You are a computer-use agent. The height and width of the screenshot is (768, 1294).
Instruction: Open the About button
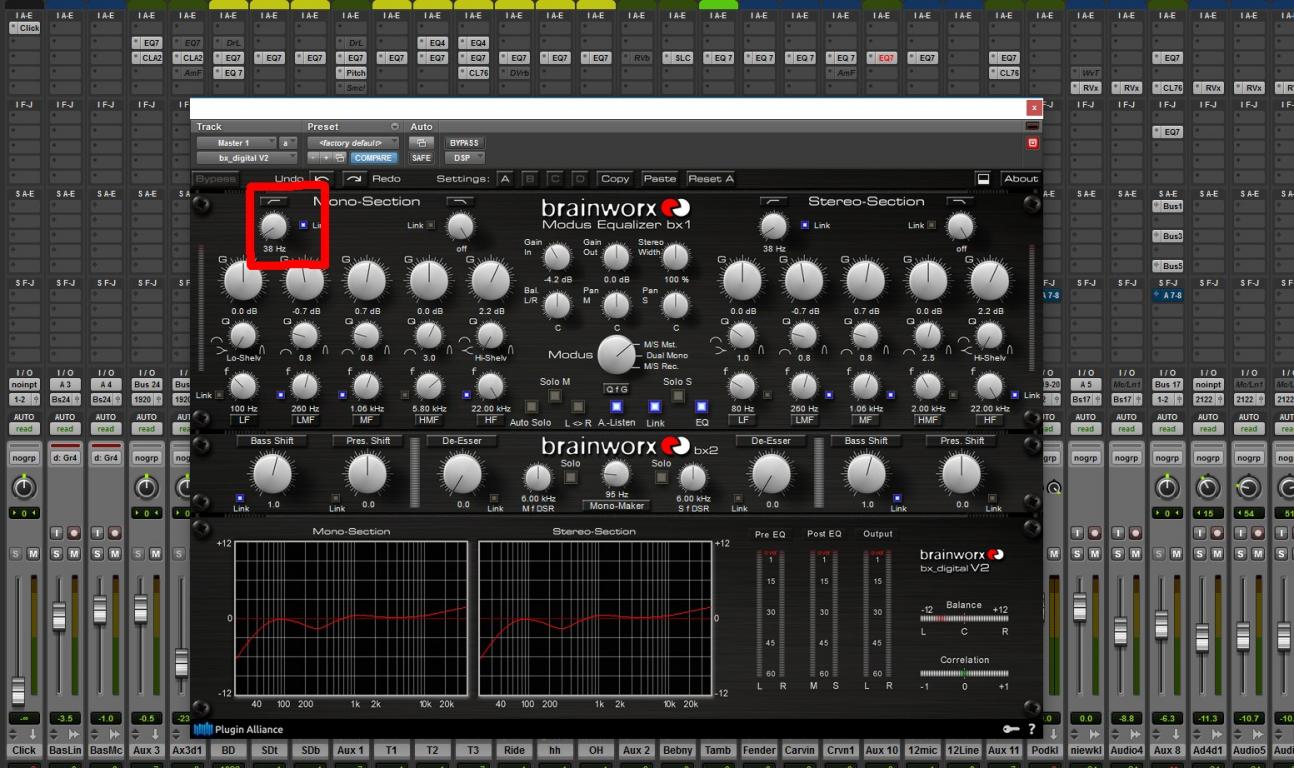1020,178
